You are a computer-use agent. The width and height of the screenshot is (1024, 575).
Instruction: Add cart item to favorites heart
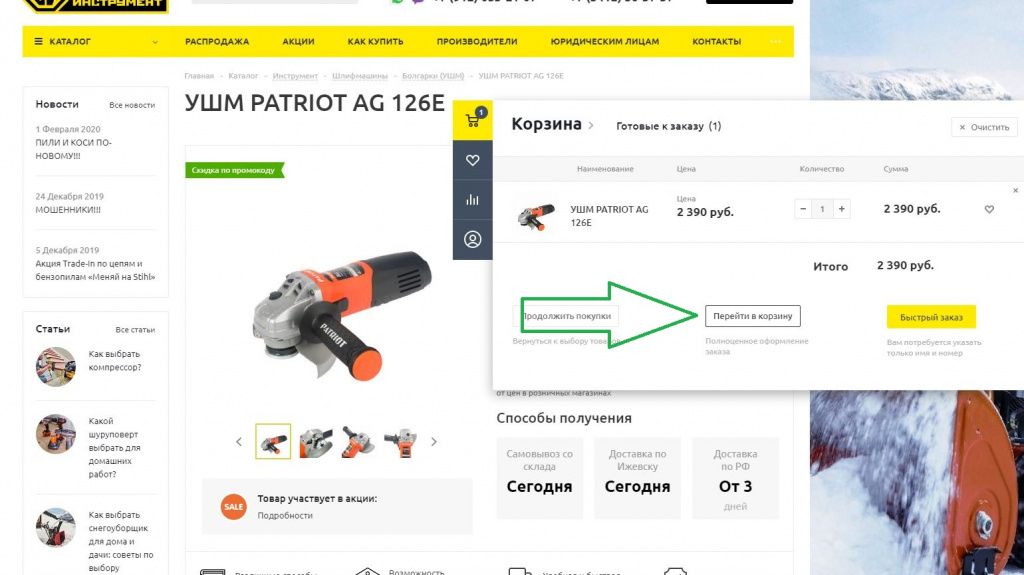(x=989, y=209)
